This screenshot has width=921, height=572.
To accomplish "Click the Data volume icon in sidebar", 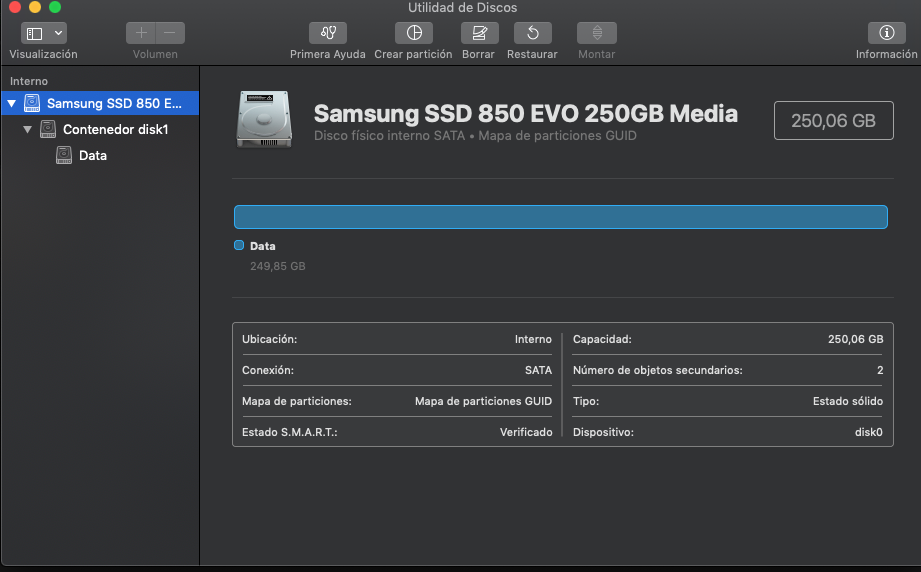I will pyautogui.click(x=63, y=156).
